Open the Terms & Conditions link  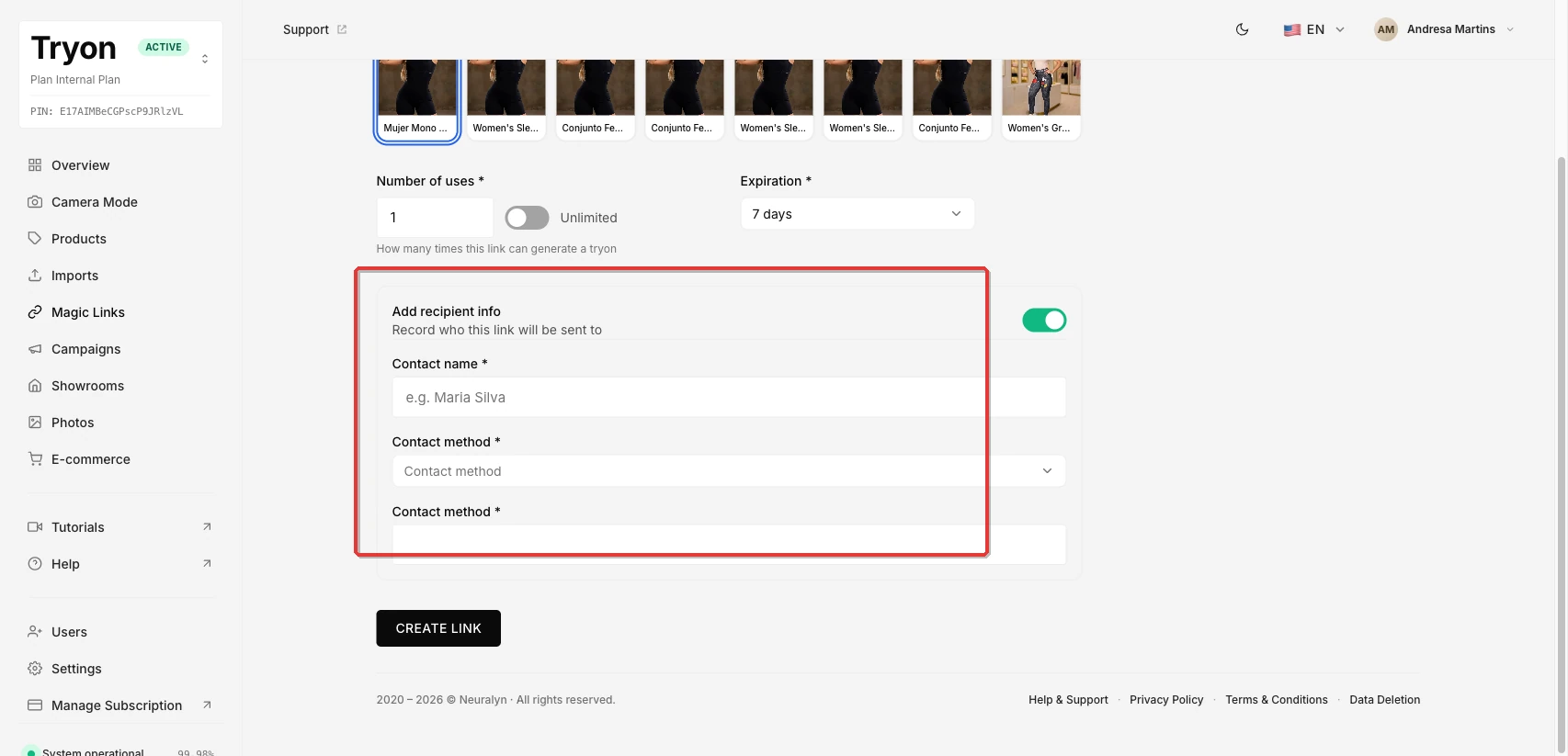pyautogui.click(x=1277, y=700)
